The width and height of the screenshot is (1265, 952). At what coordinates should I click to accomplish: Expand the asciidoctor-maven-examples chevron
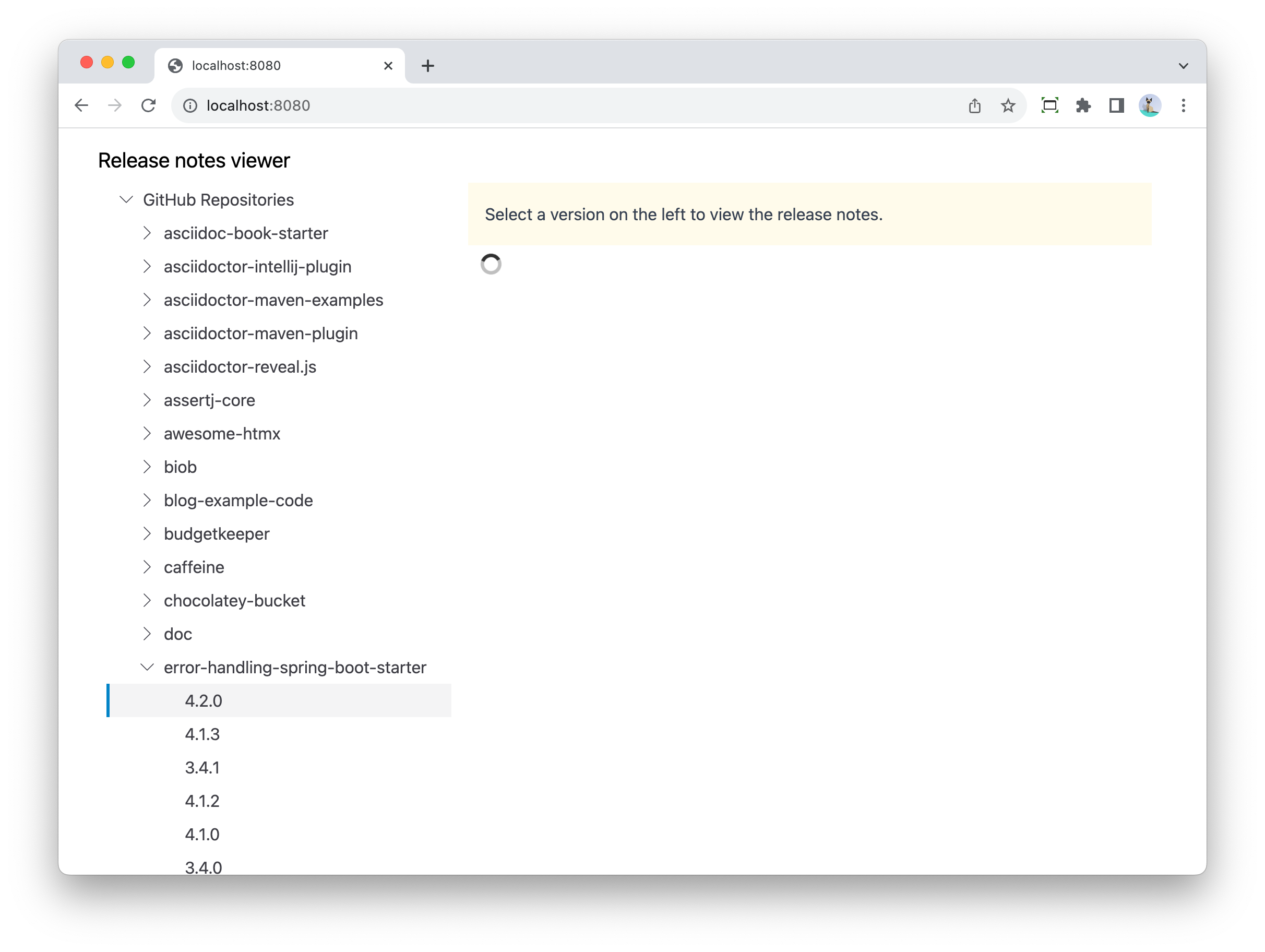147,300
